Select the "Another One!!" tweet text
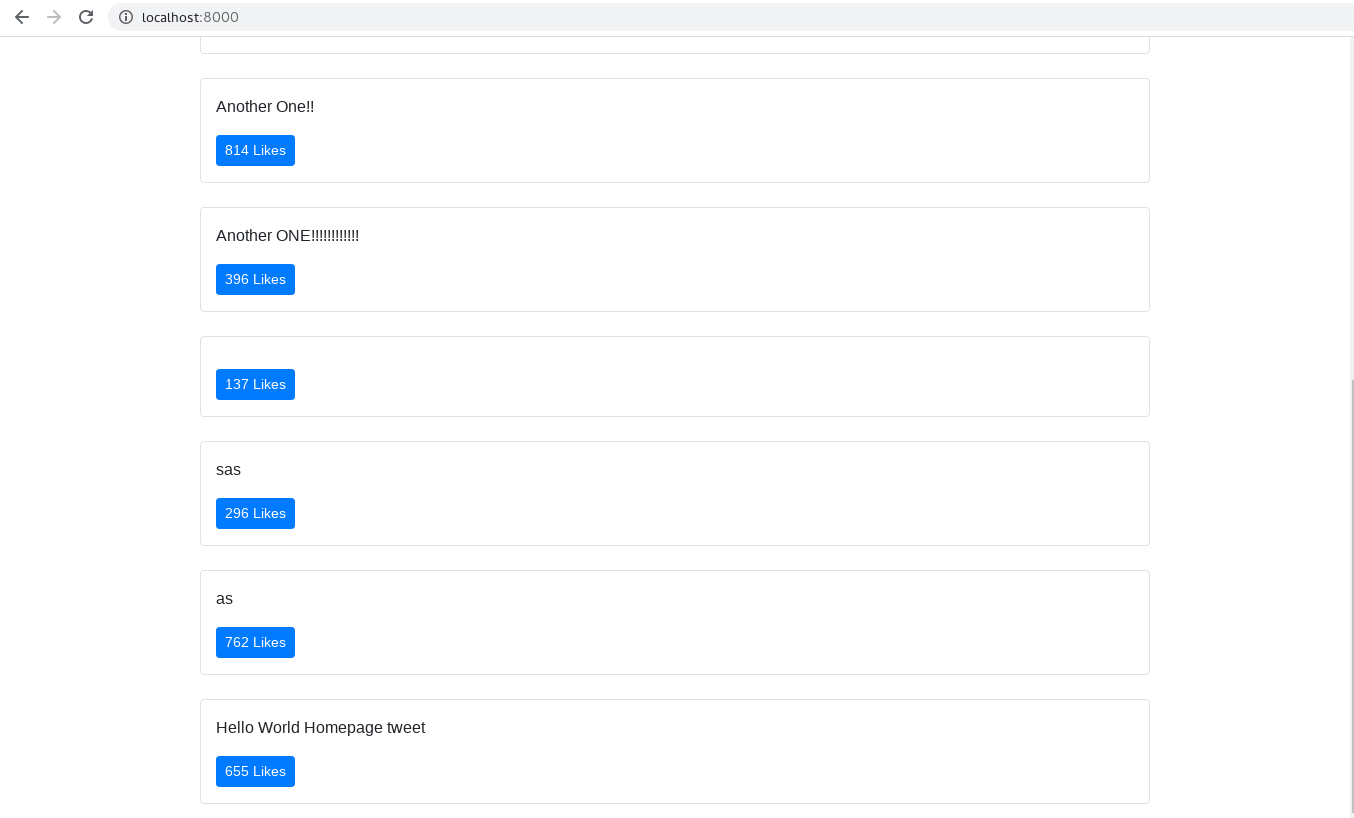 265,107
